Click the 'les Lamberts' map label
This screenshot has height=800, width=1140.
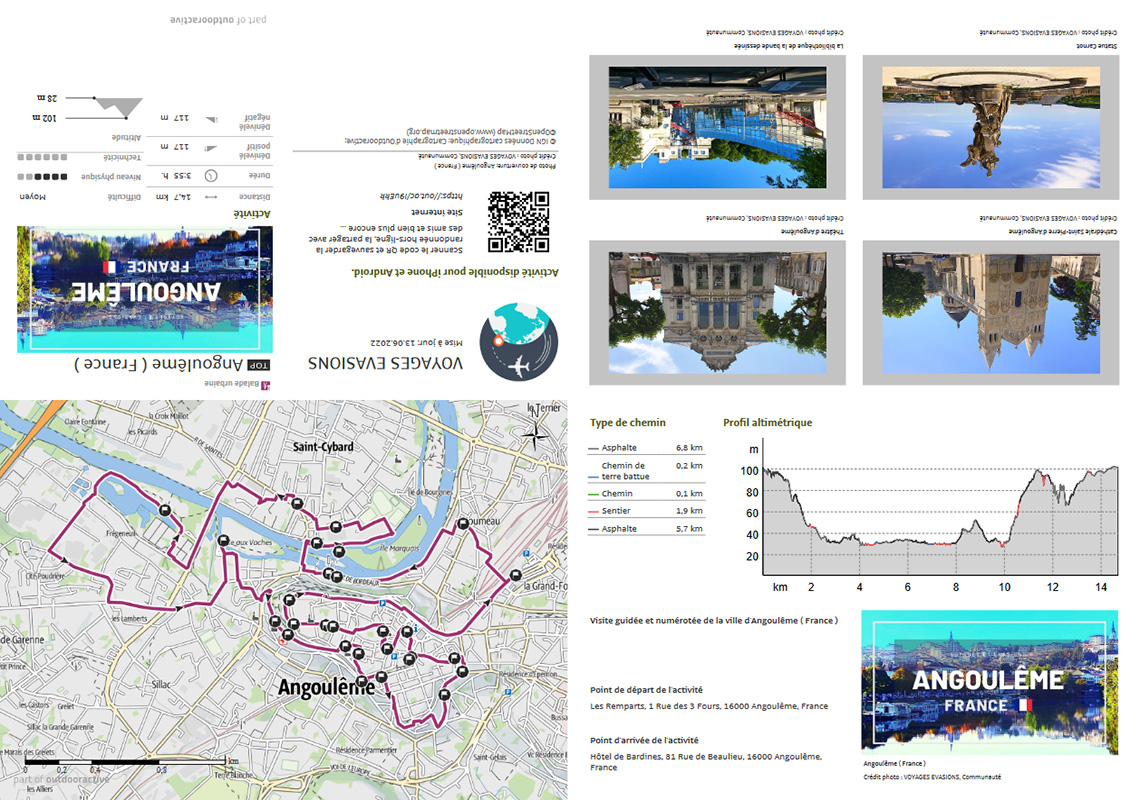[x=129, y=619]
